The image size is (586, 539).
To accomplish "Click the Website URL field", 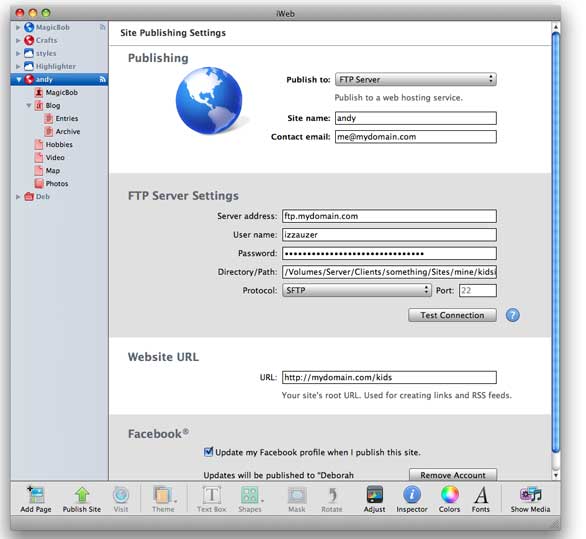I will (389, 377).
